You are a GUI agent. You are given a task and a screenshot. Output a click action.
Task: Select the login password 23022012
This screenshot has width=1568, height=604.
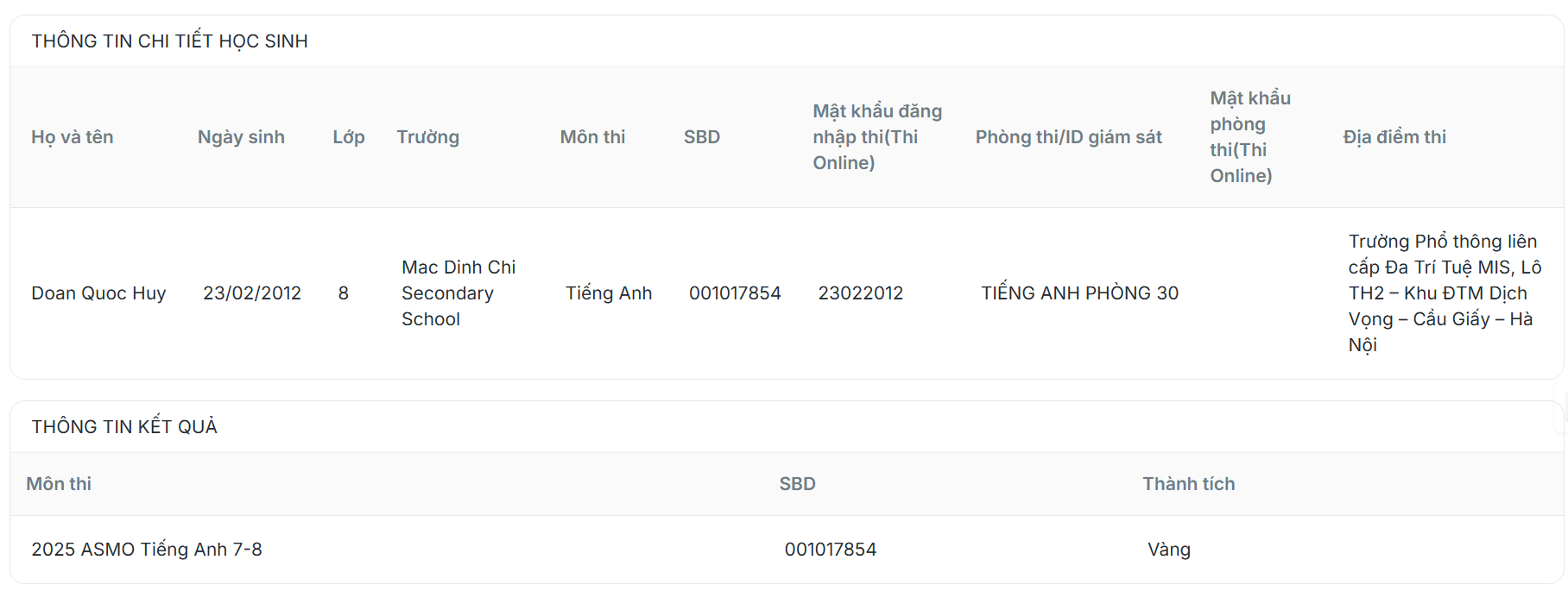pyautogui.click(x=860, y=293)
